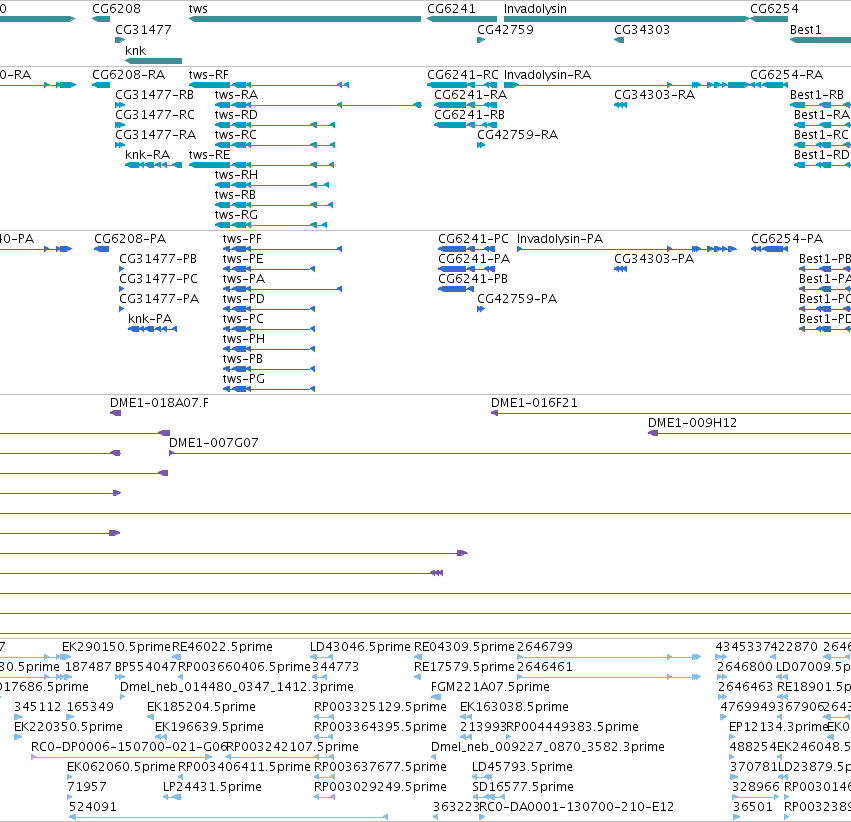
Task: Click the DME1-007G07 clone label
Action: click(214, 443)
